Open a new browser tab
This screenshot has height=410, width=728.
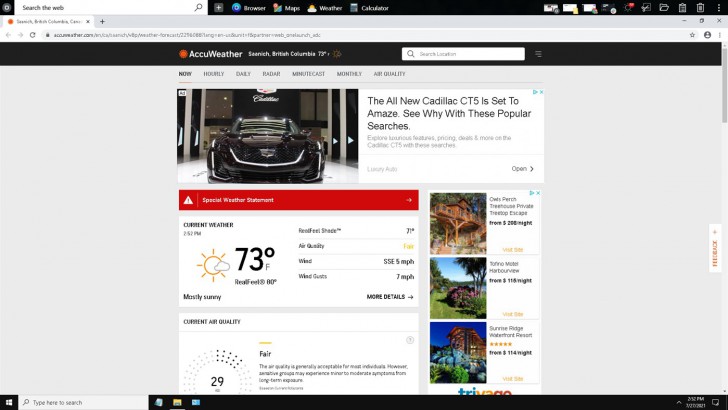(102, 21)
